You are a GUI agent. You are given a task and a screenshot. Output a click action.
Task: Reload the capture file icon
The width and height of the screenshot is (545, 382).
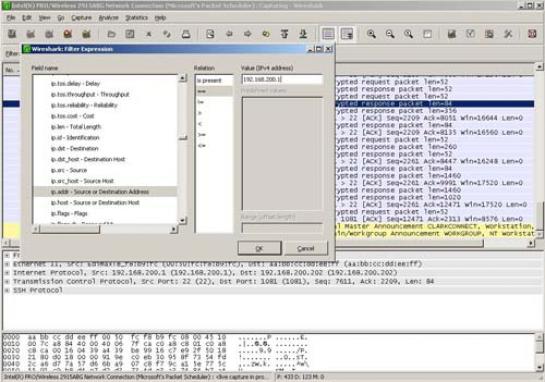pyautogui.click(x=167, y=34)
